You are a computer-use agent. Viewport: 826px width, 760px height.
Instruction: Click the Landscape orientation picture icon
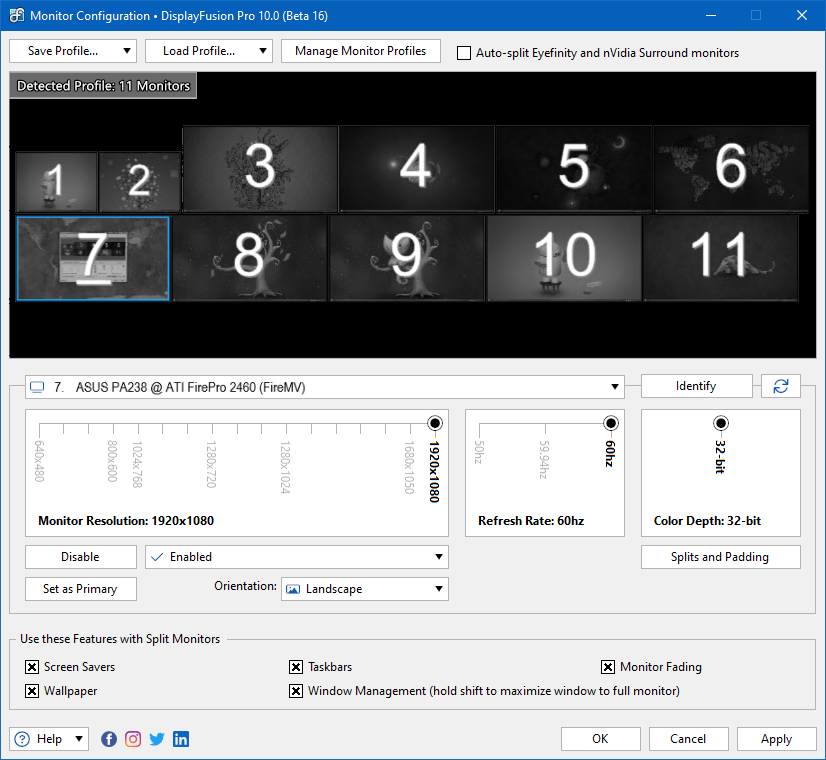click(x=293, y=589)
